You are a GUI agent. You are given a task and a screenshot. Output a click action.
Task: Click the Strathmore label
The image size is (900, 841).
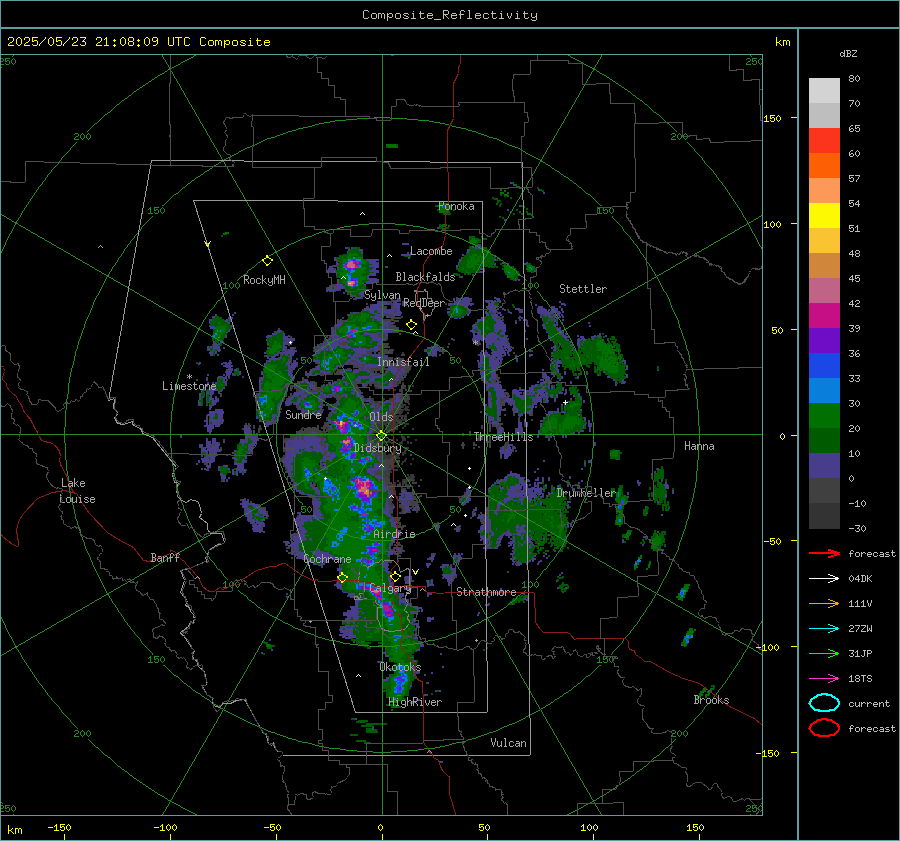486,592
